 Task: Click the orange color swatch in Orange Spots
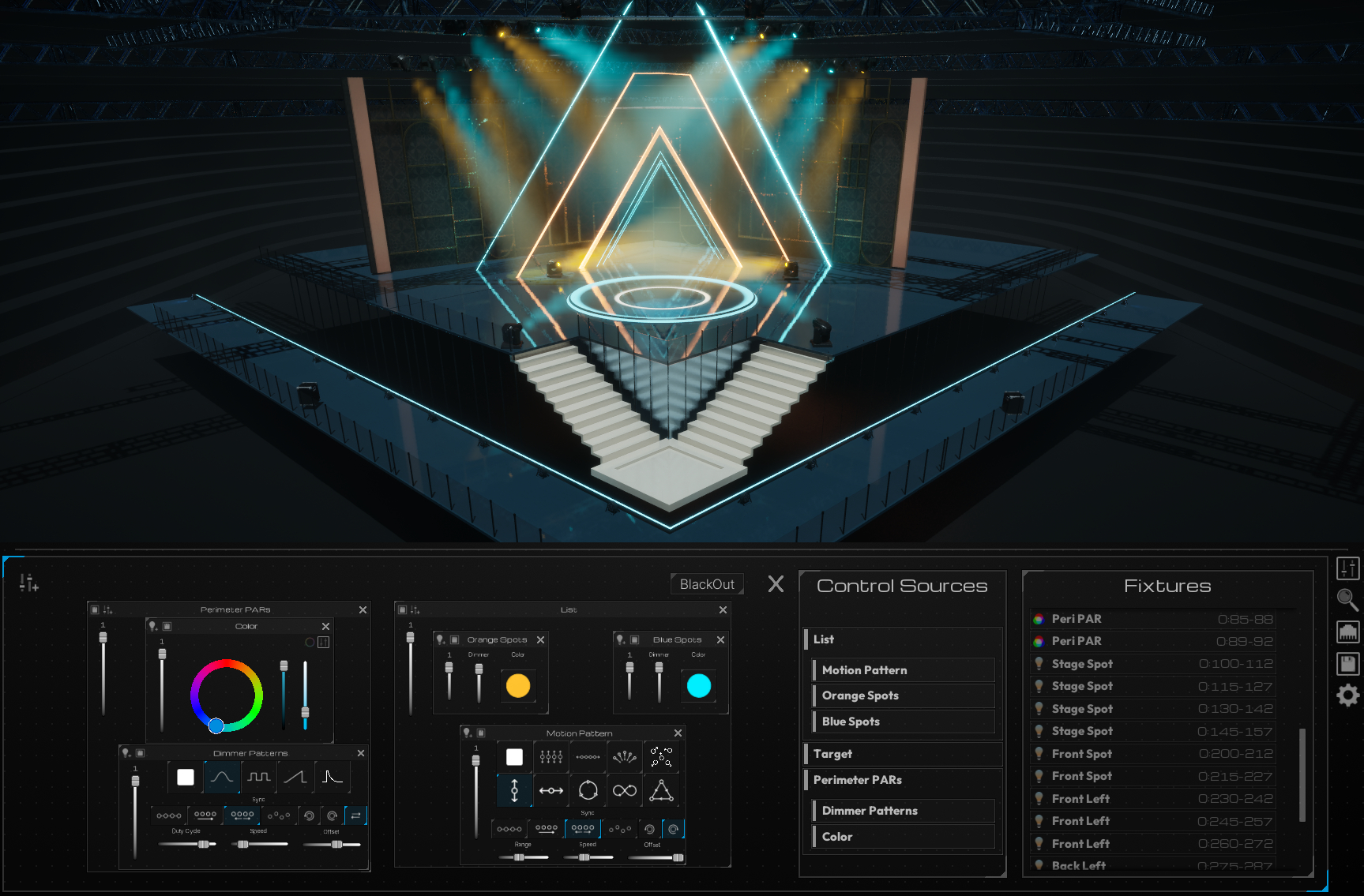[x=517, y=685]
